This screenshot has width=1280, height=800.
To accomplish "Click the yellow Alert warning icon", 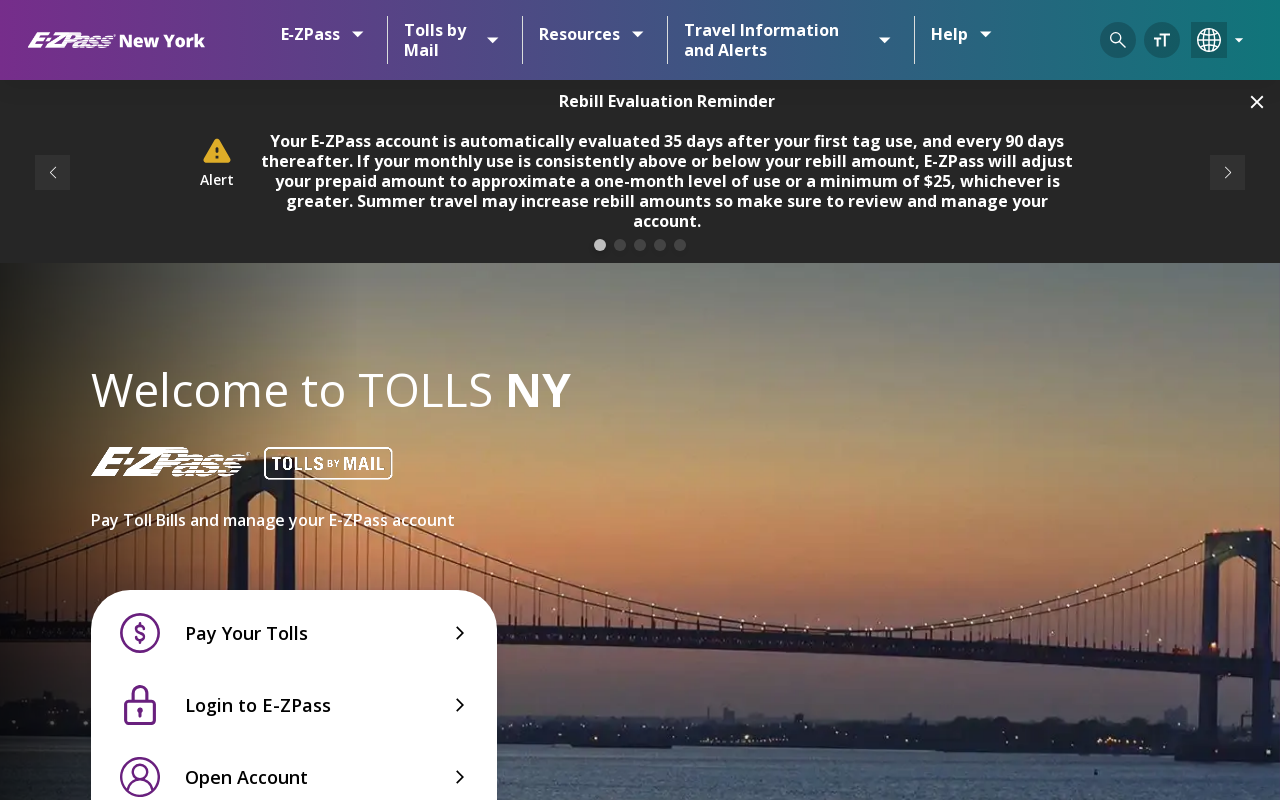I will point(217,151).
